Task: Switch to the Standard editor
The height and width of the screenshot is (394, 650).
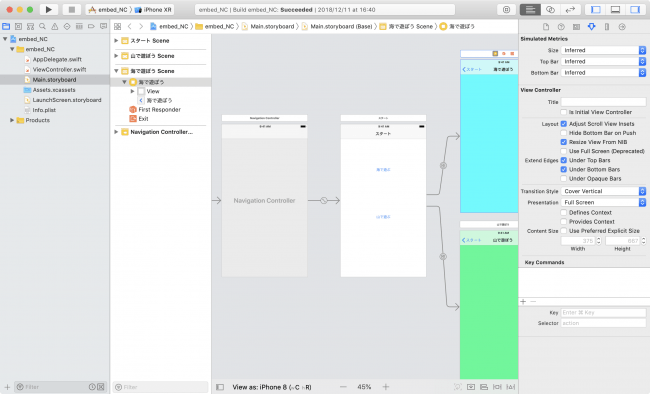Action: pos(530,10)
